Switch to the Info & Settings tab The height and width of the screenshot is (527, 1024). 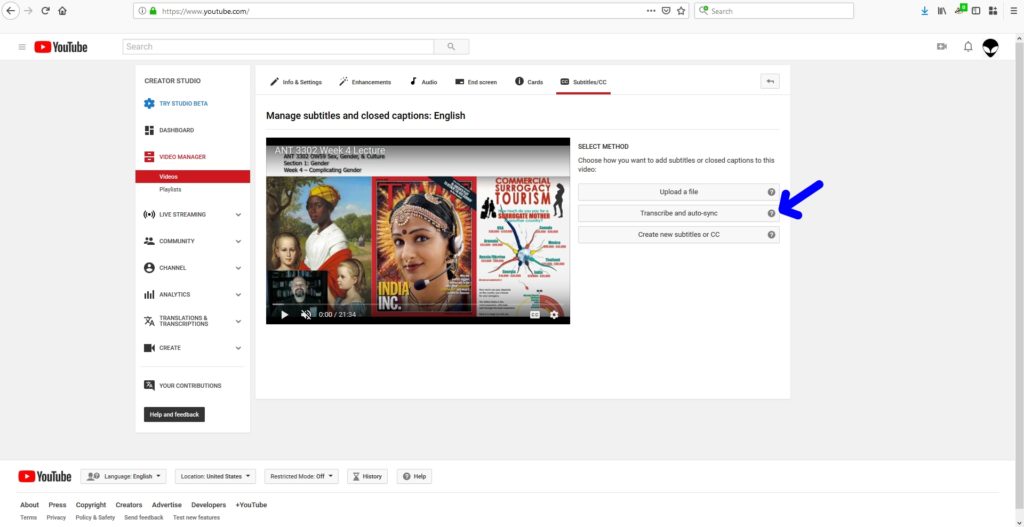296,82
